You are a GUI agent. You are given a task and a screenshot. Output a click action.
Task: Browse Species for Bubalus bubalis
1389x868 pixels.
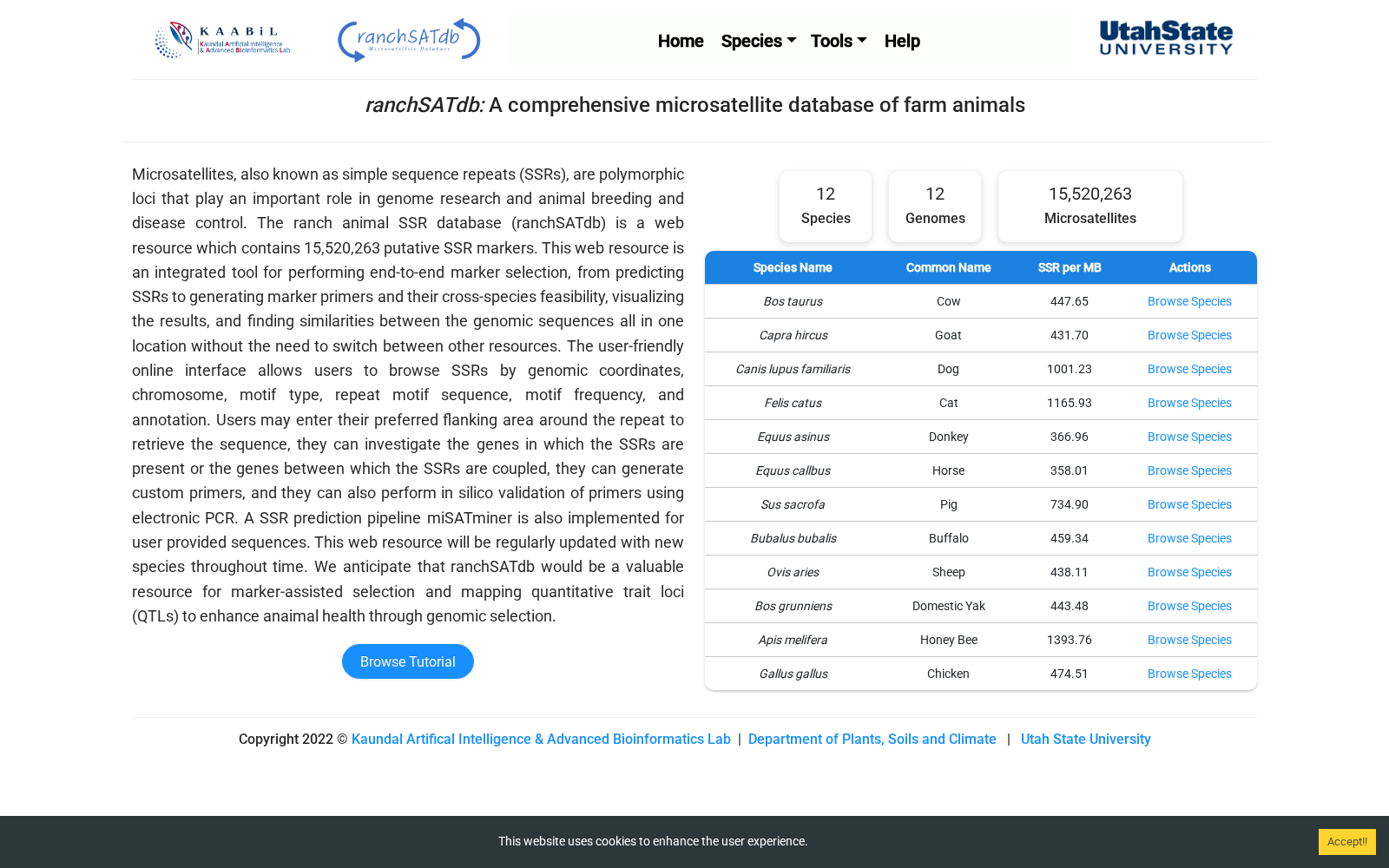1189,538
